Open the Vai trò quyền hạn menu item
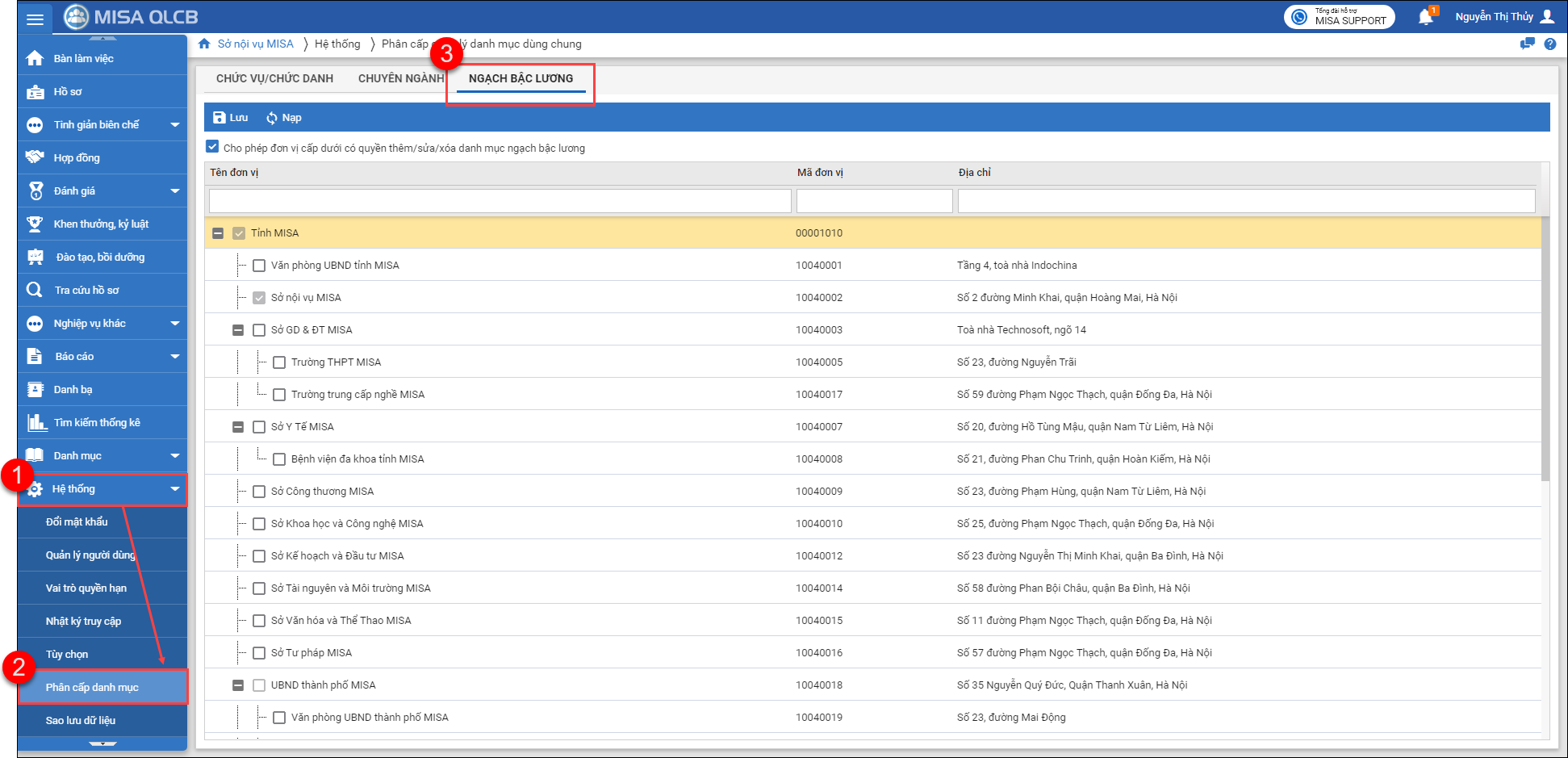 [86, 588]
